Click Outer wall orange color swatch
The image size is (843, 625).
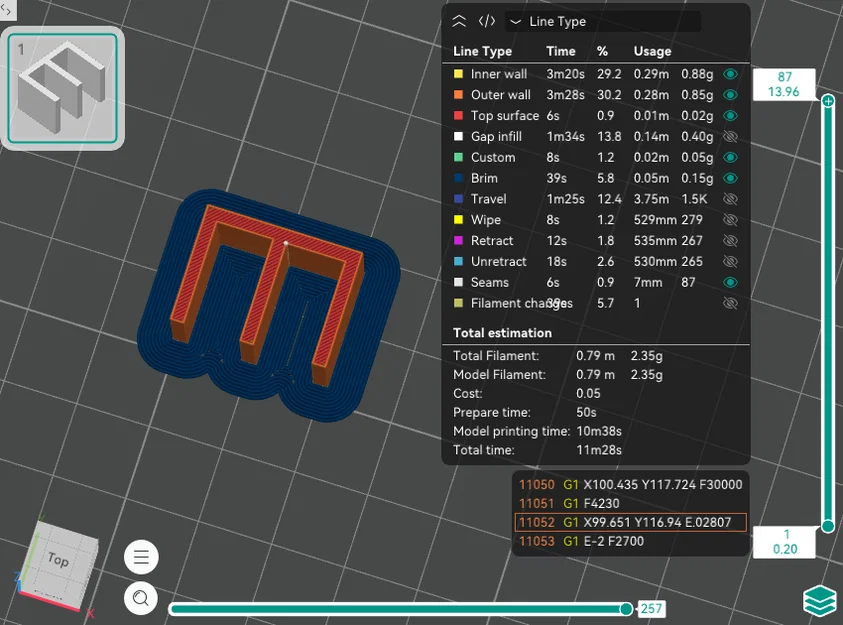(x=458, y=95)
